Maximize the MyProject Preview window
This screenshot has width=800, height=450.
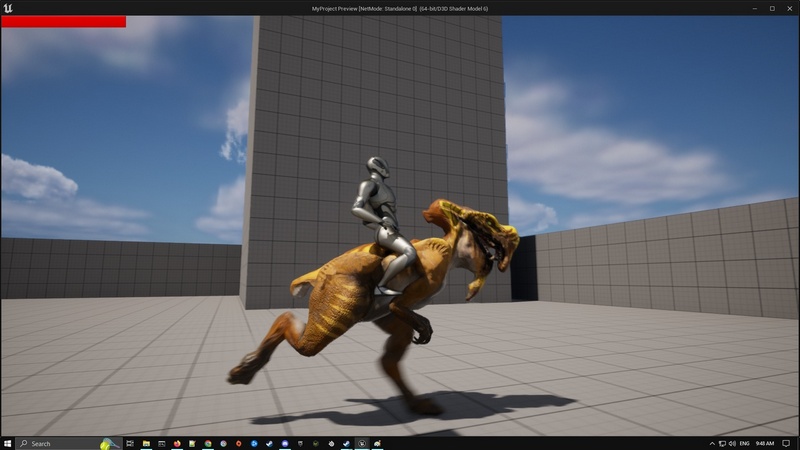(772, 8)
